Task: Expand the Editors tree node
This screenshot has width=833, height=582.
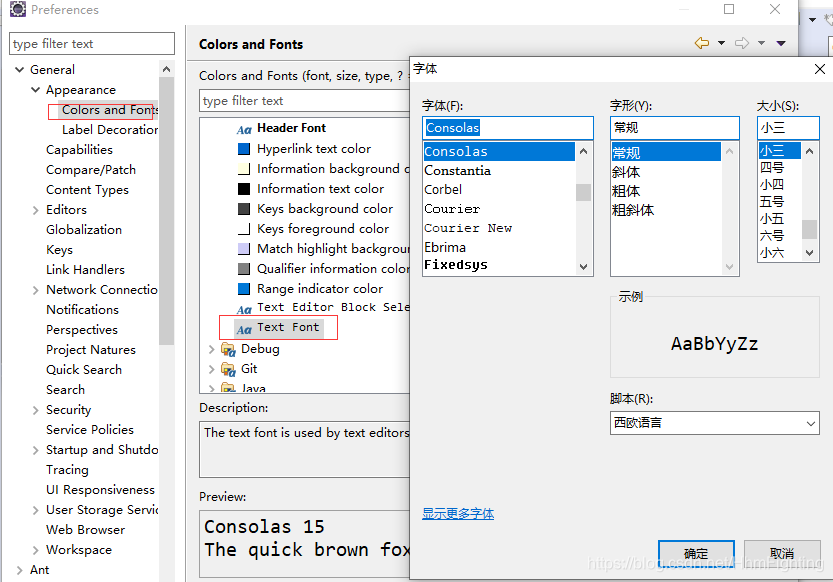Action: (36, 210)
